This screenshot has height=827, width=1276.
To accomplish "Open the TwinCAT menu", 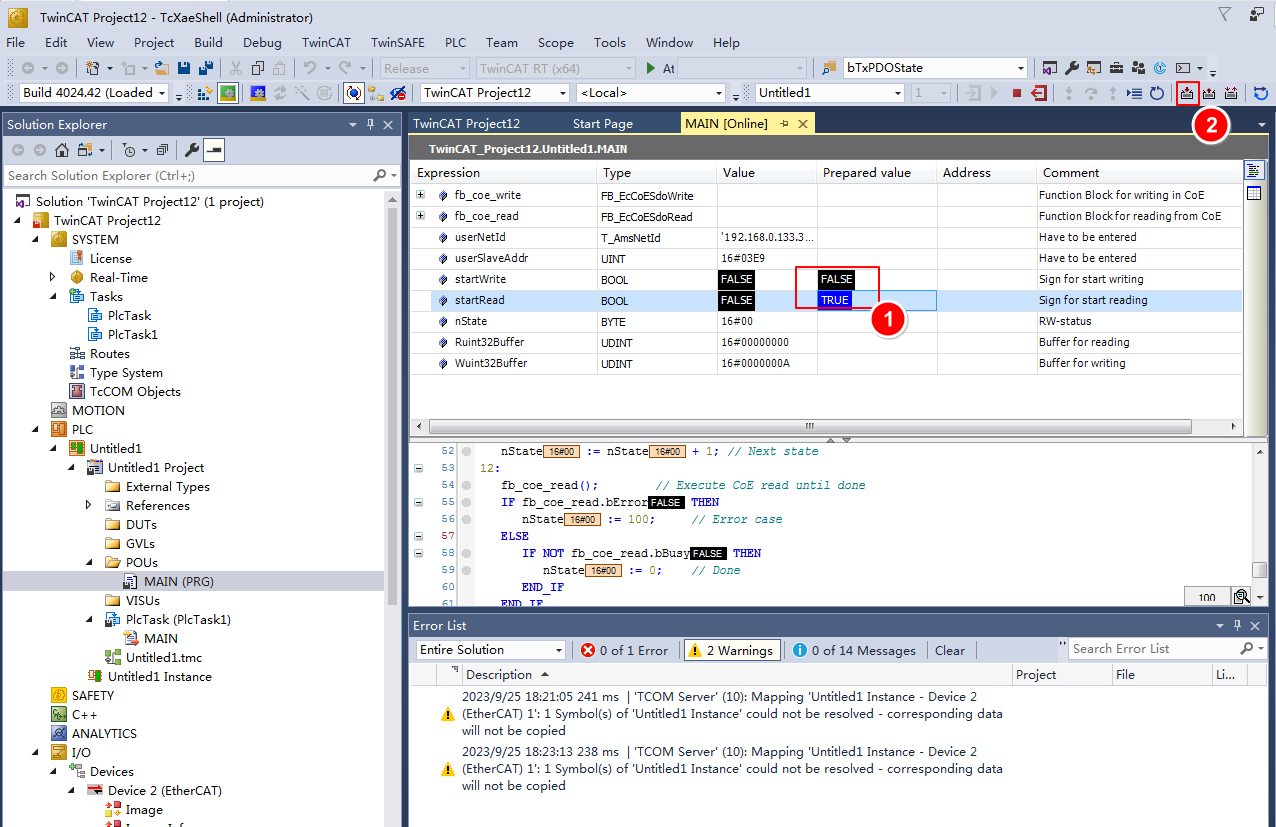I will coord(326,43).
